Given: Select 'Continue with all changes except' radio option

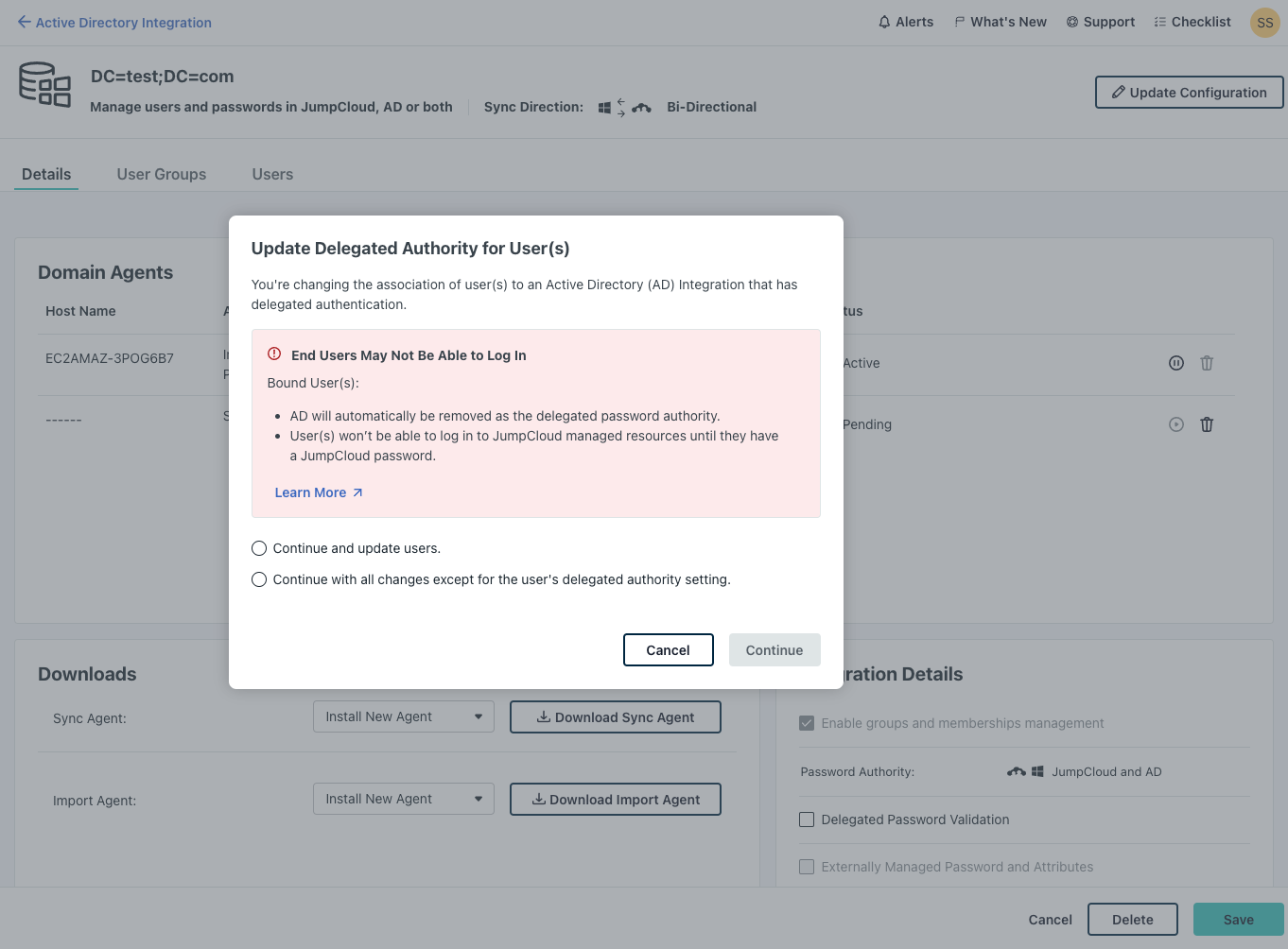Looking at the screenshot, I should (x=259, y=579).
